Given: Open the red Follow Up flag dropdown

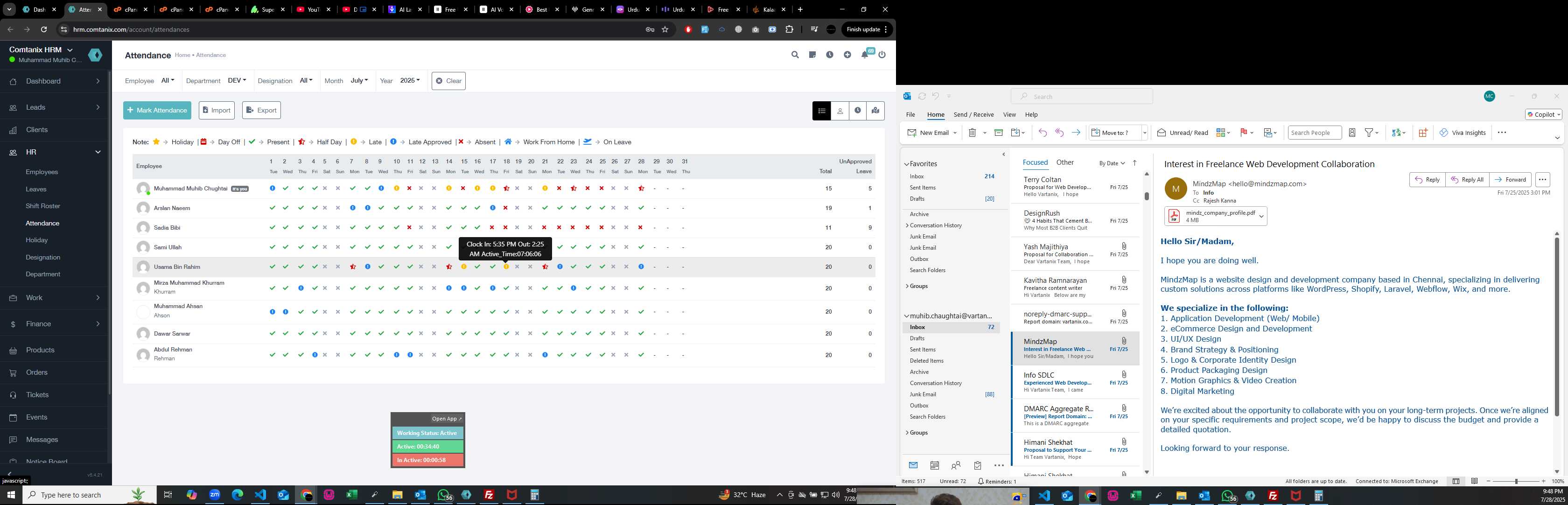Looking at the screenshot, I should tap(1246, 133).
